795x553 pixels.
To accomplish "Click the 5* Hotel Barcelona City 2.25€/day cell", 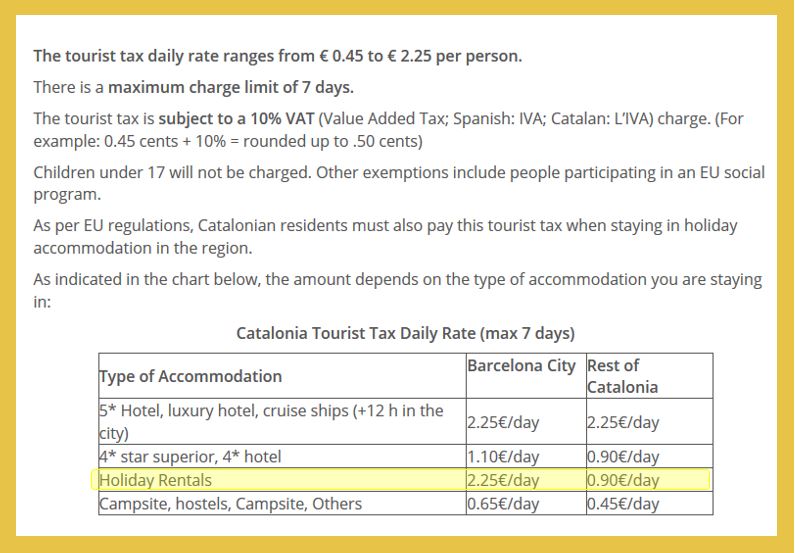I will click(526, 422).
